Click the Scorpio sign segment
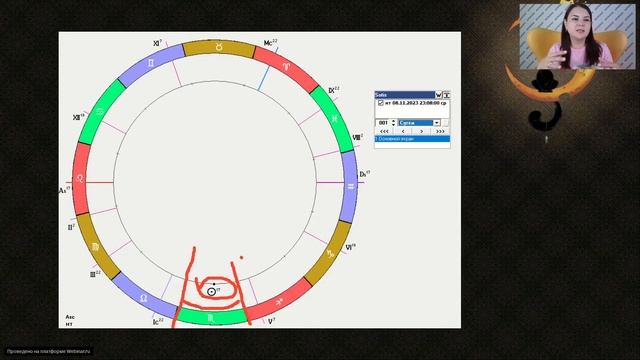640x360 pixels. [x=211, y=318]
